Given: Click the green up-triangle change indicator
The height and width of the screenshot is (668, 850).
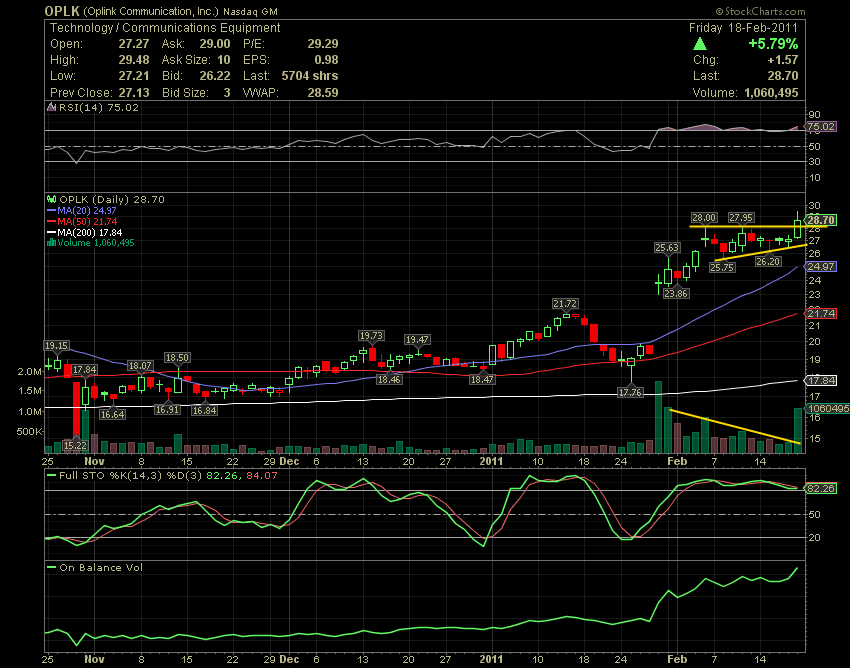Looking at the screenshot, I should [700, 44].
